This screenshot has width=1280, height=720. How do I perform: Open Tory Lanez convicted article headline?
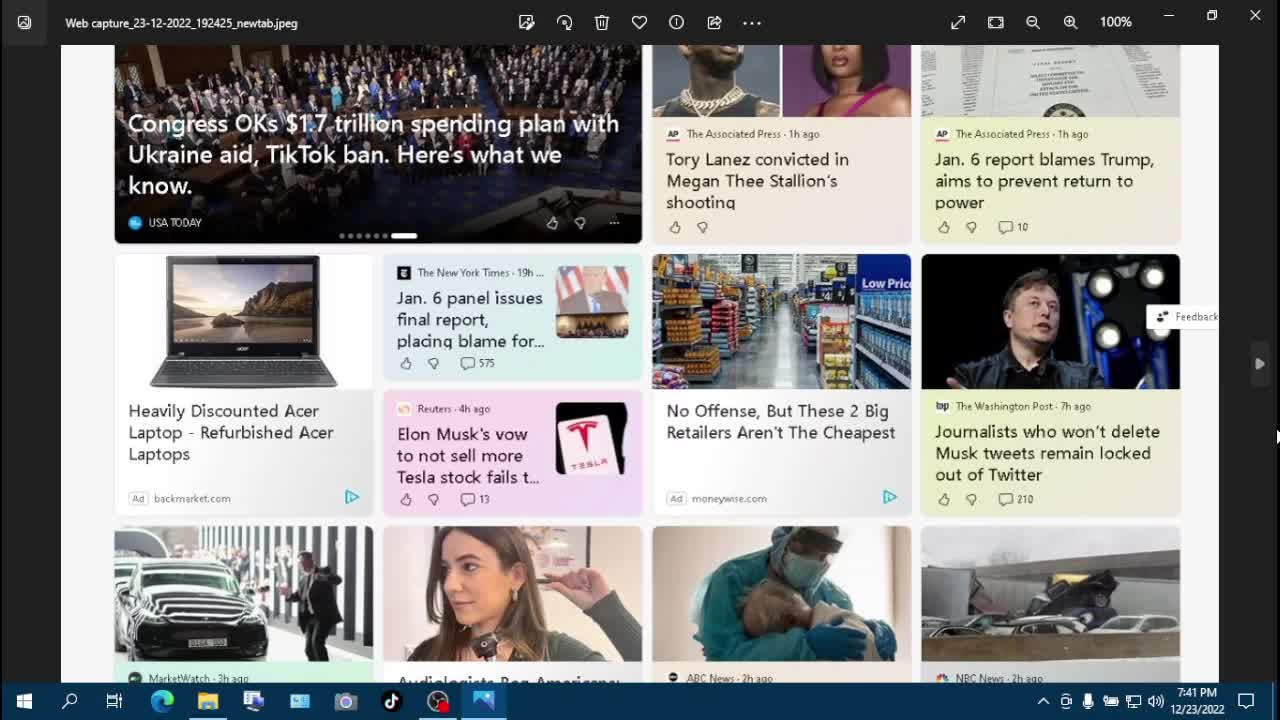757,181
